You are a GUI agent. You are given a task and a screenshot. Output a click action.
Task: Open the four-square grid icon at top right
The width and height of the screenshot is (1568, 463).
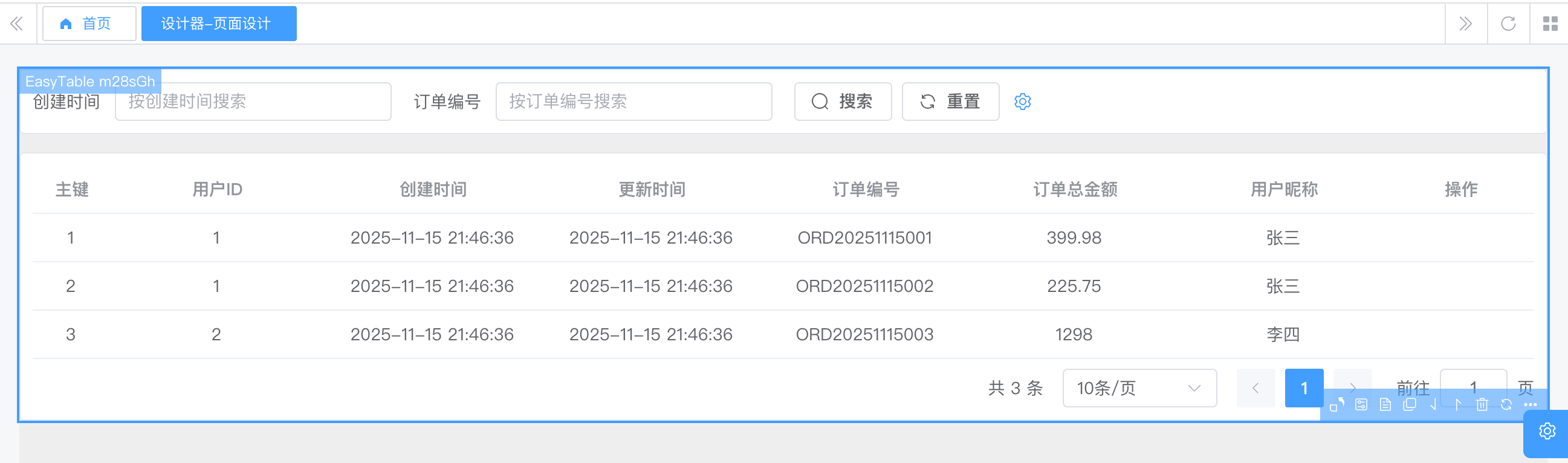click(1550, 24)
